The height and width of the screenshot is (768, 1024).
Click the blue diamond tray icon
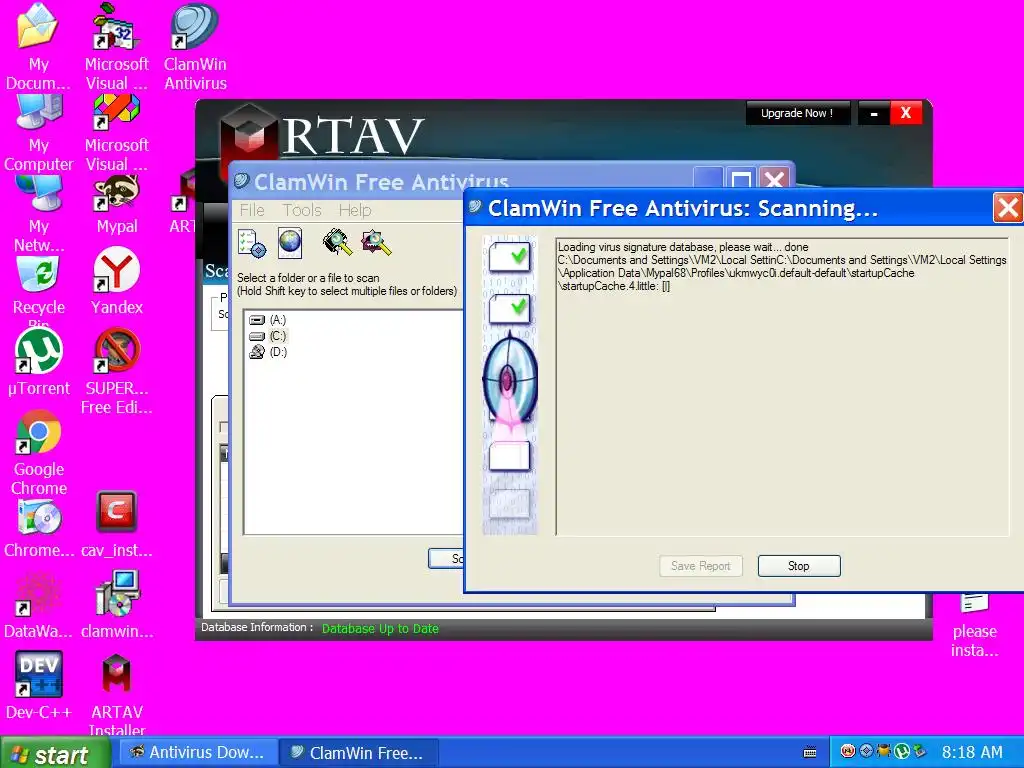pos(866,752)
